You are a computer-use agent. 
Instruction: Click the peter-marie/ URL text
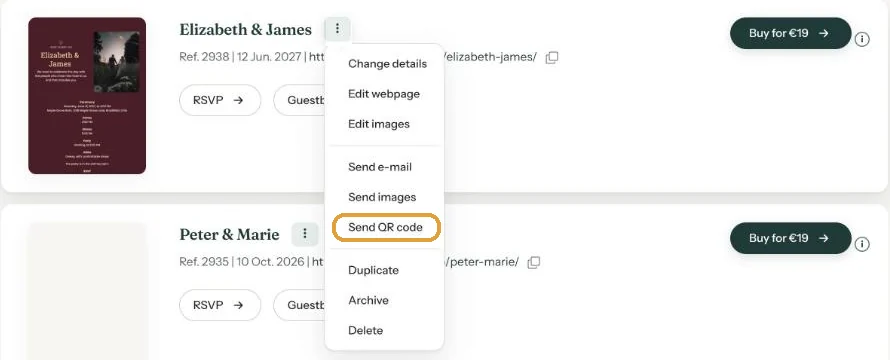482,262
